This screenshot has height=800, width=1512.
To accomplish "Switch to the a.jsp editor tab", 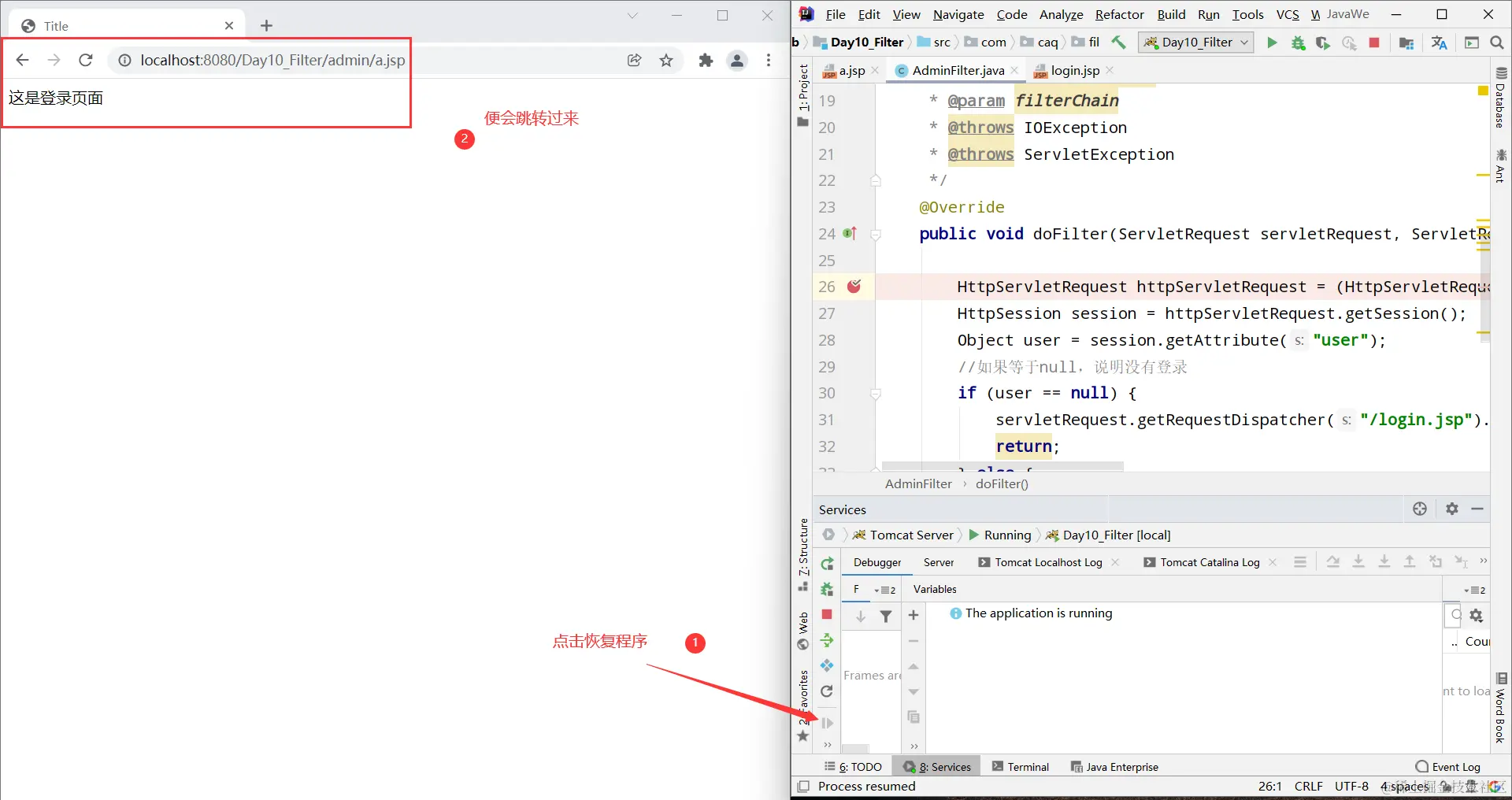I will click(x=851, y=70).
